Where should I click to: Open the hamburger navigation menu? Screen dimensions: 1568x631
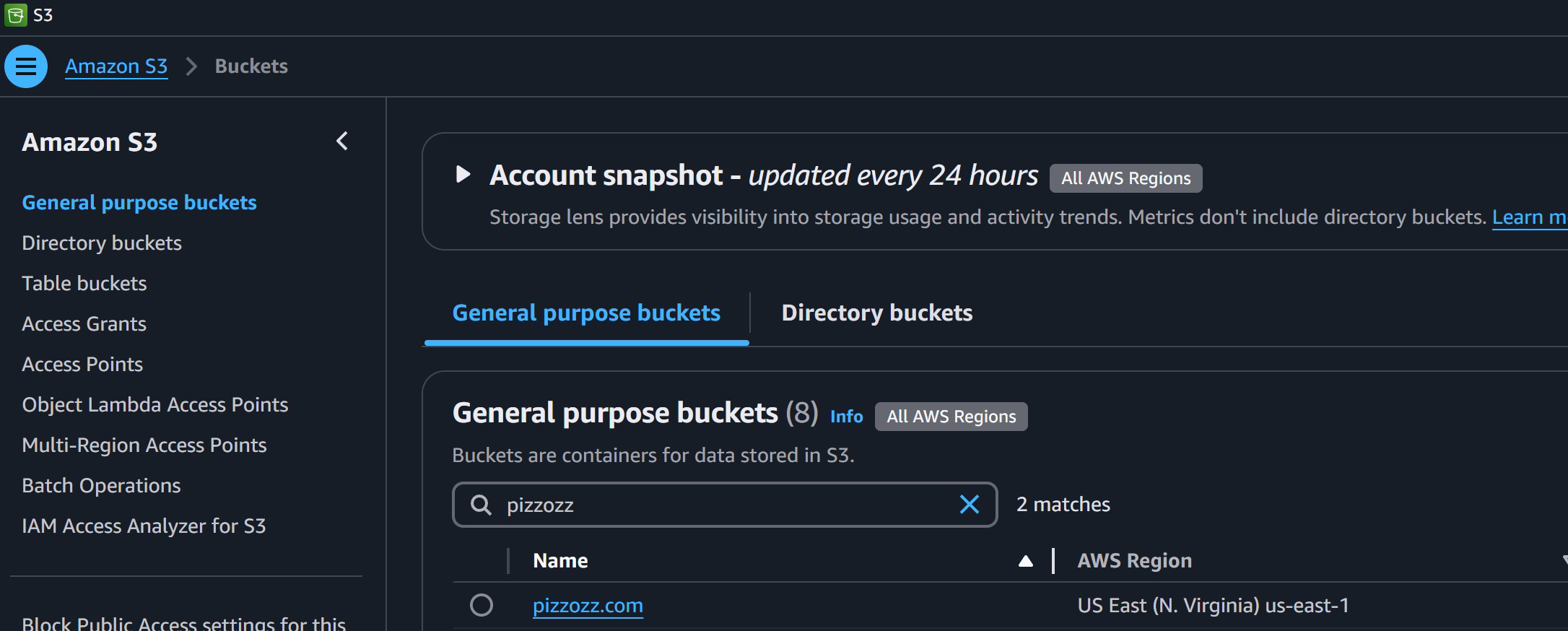(x=26, y=66)
